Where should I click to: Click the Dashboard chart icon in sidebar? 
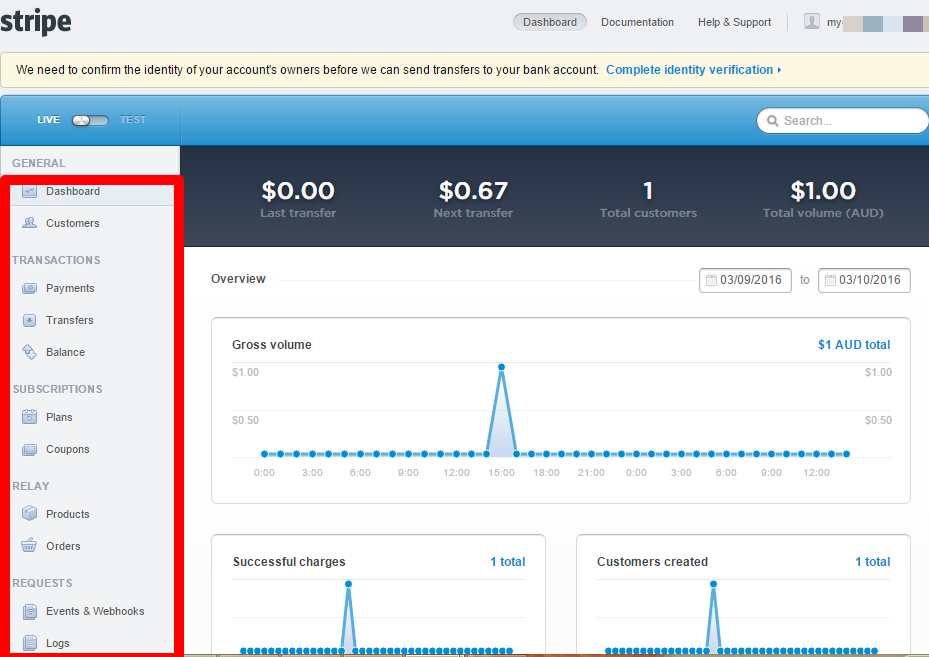click(x=29, y=191)
